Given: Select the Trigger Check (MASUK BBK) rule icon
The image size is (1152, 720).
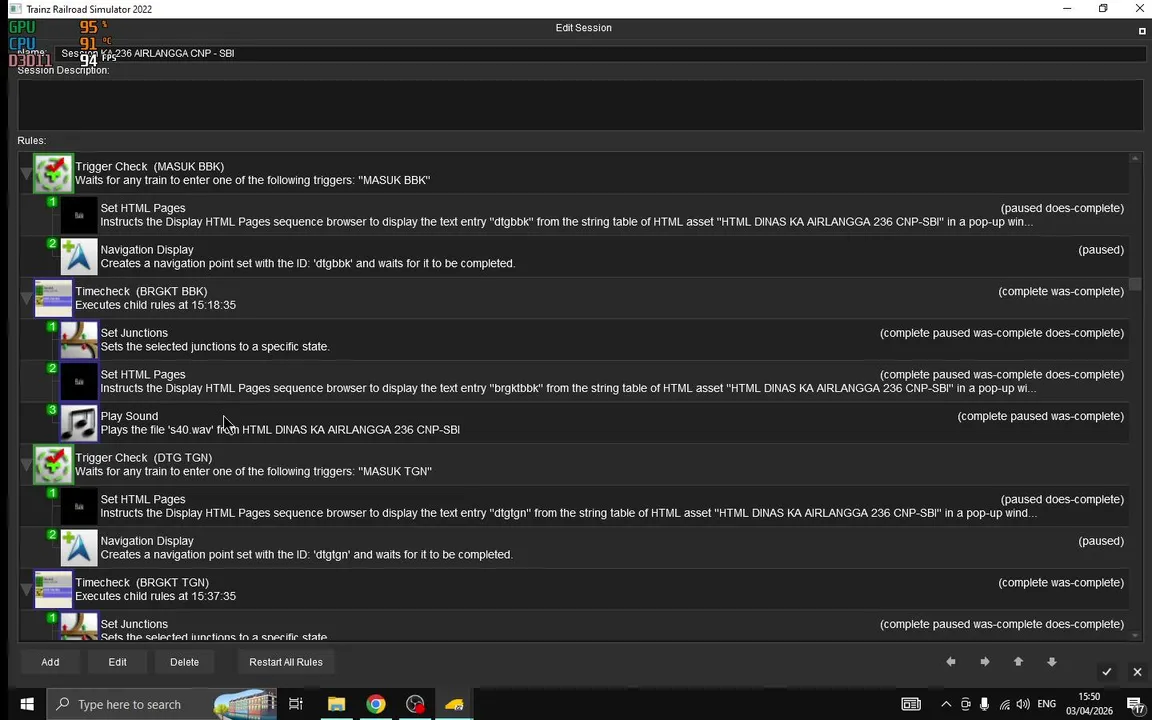Looking at the screenshot, I should tap(53, 173).
